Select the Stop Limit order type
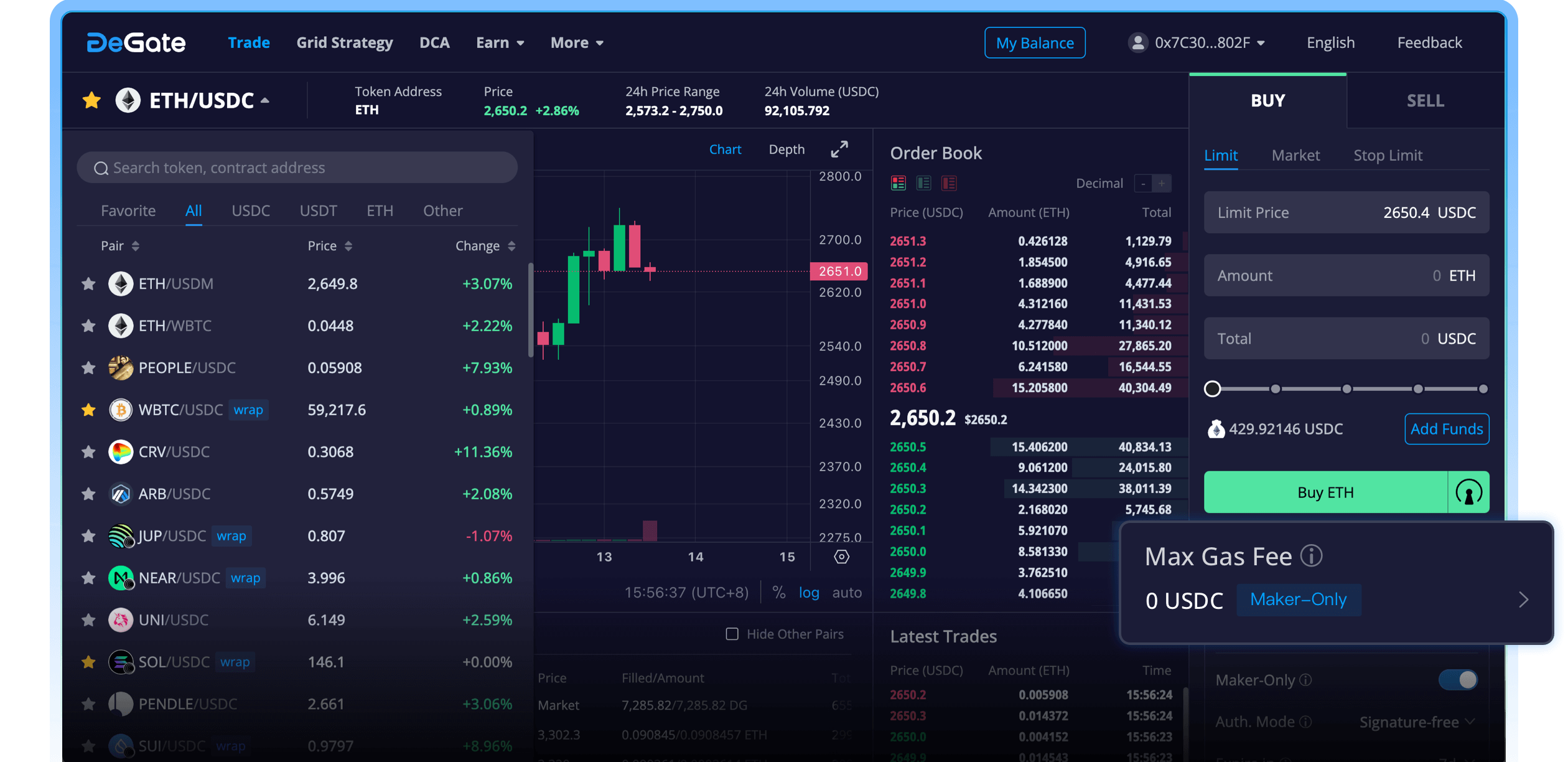 [1388, 155]
